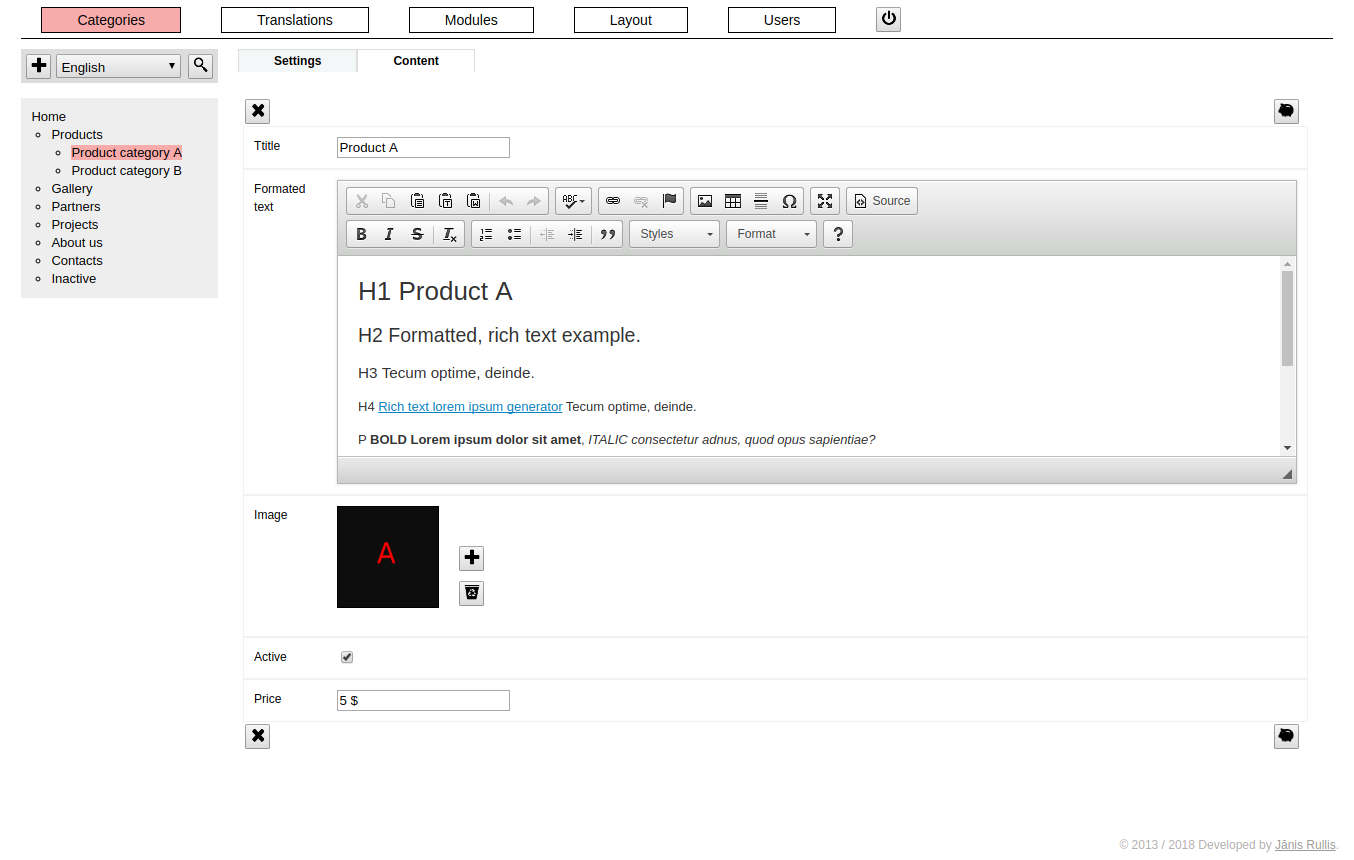Maximize the rich text editor

[x=825, y=201]
